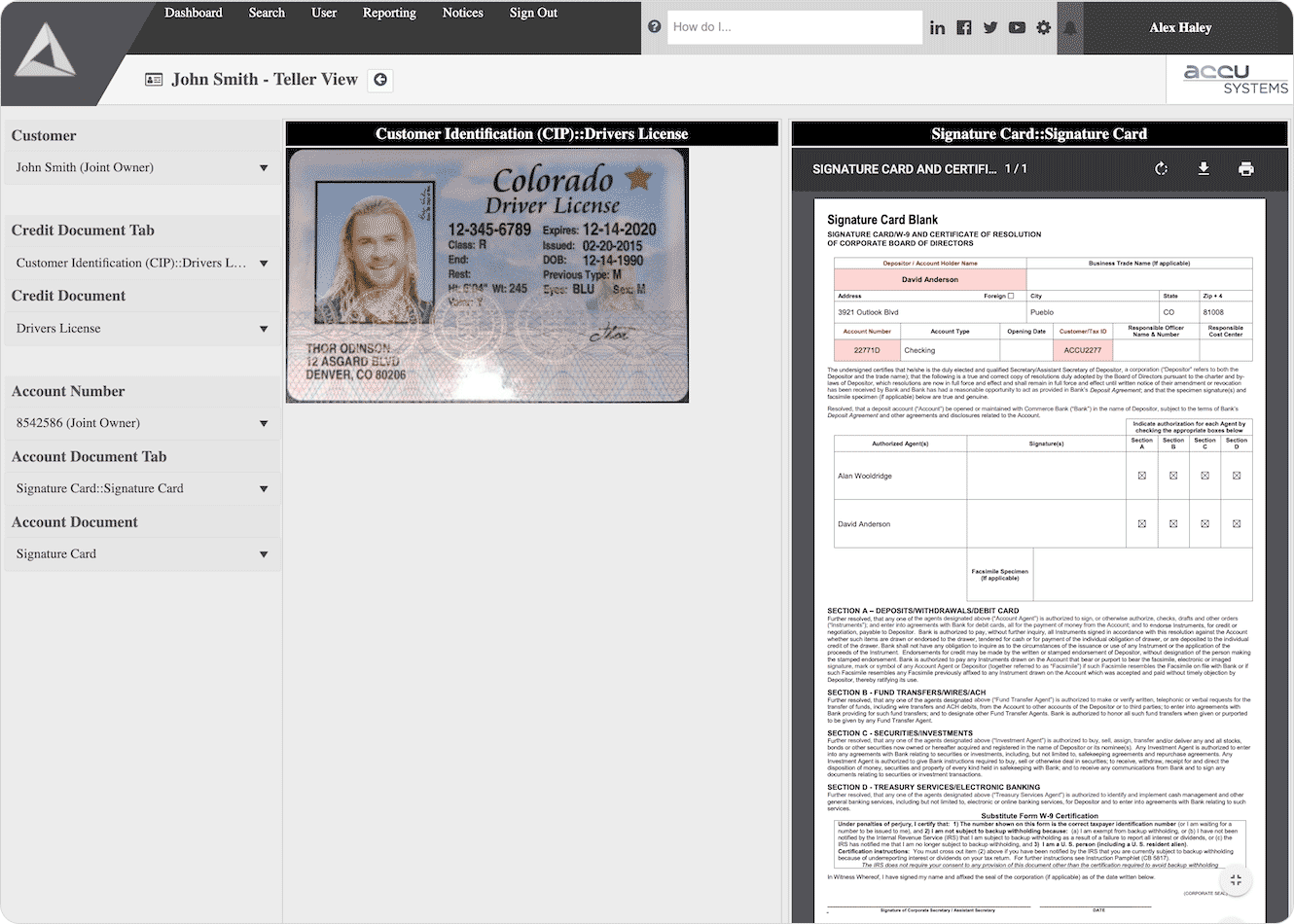The height and width of the screenshot is (924, 1294).
Task: Download the signature card PDF
Action: click(1204, 169)
